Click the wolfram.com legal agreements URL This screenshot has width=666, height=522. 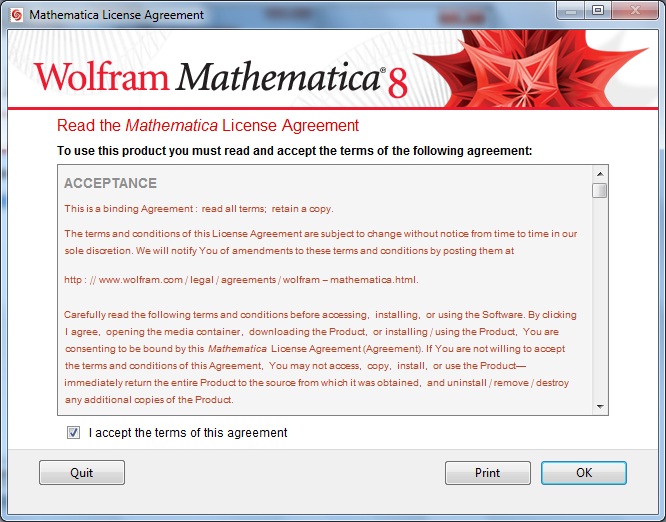pyautogui.click(x=241, y=280)
